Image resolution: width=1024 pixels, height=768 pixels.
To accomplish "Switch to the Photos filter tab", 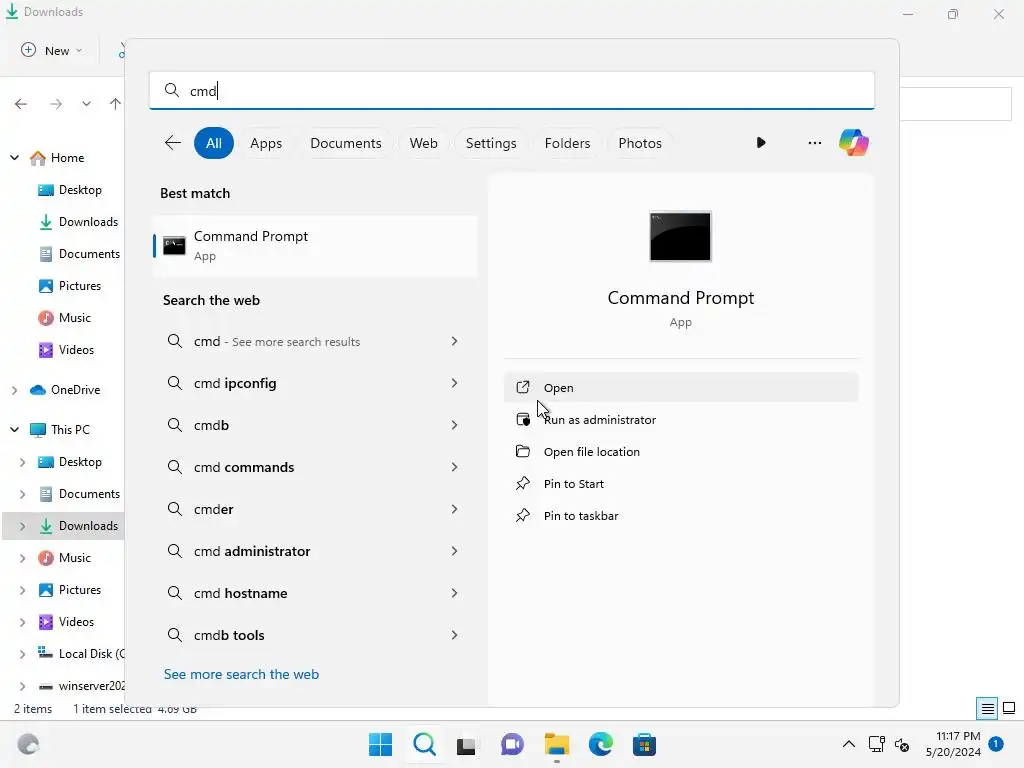I will 640,143.
